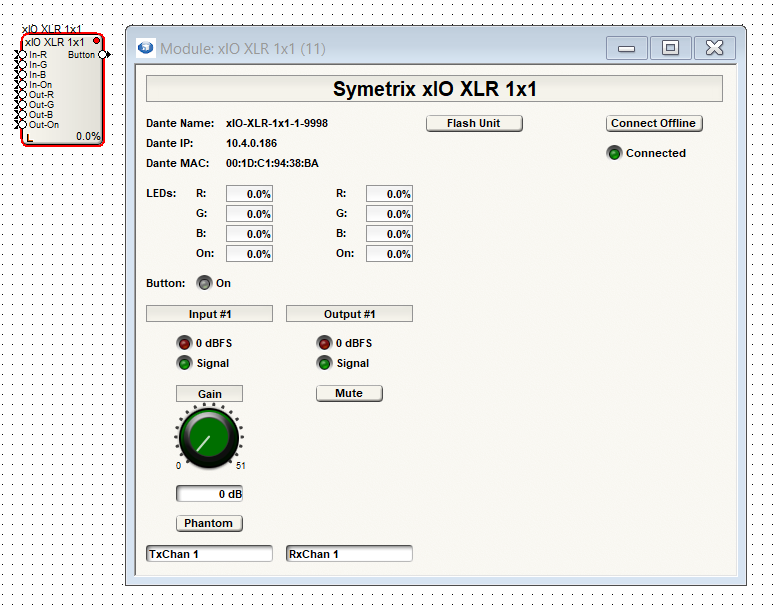Click second LED group G percentage field
This screenshot has width=773, height=612.
point(389,214)
